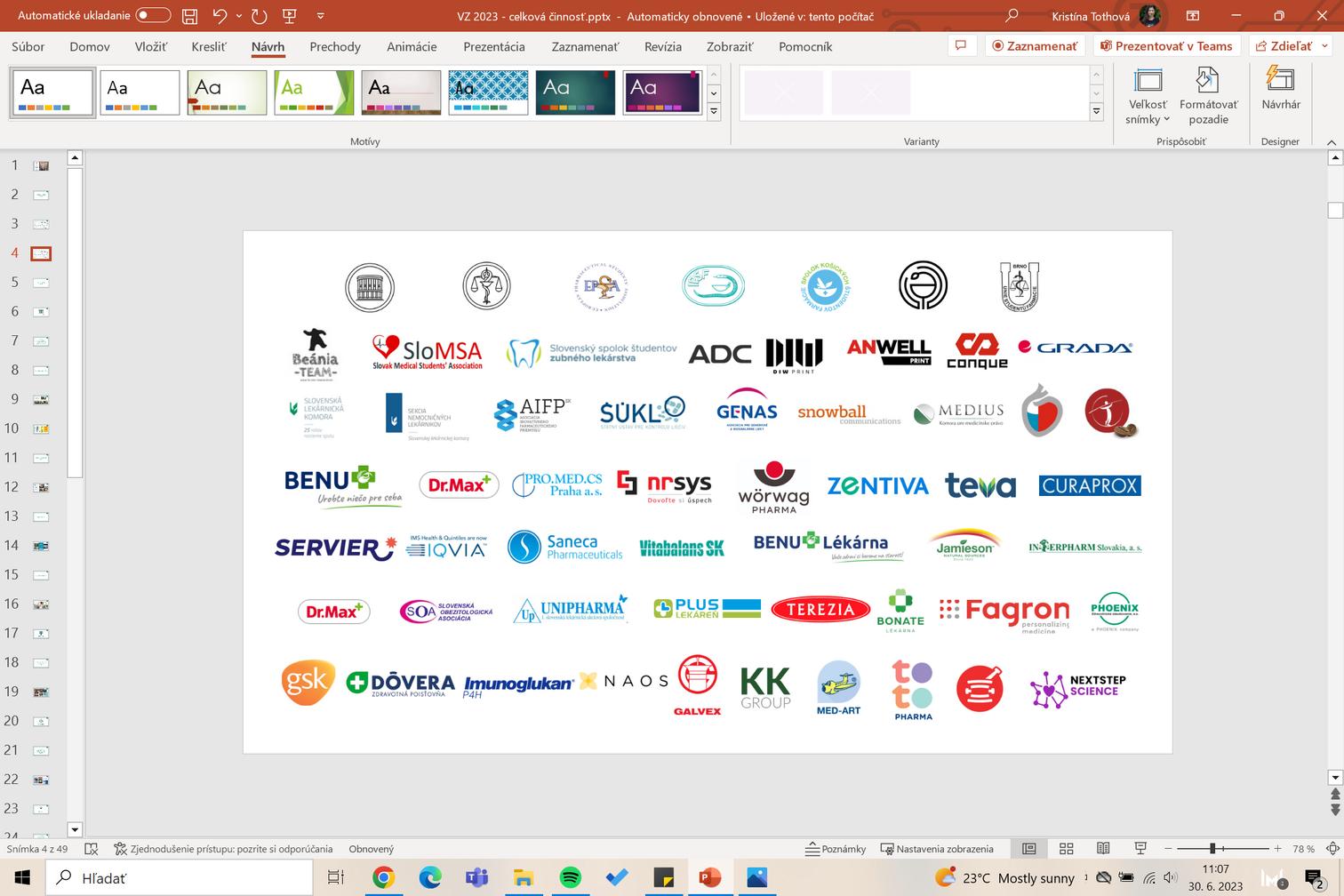The image size is (1344, 896).
Task: Open Google Chrome from the taskbar
Action: click(383, 878)
